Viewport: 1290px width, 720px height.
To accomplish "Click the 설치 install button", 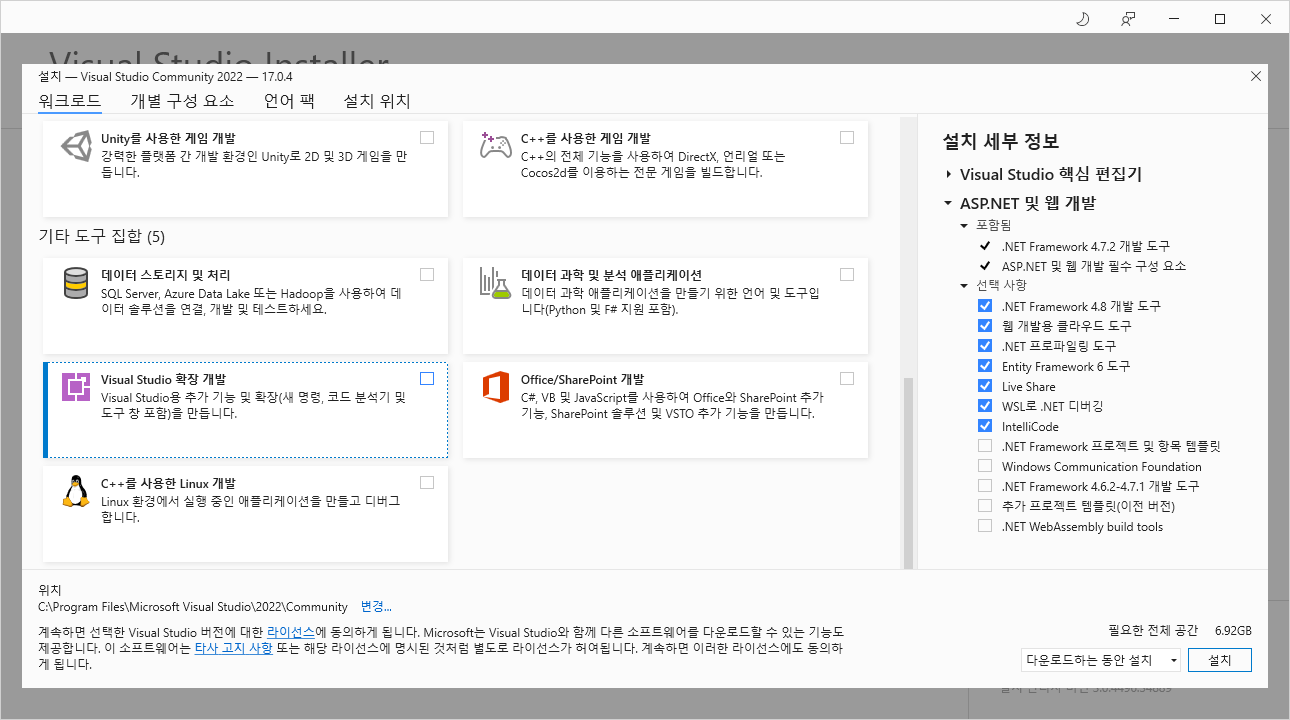I will click(1220, 660).
